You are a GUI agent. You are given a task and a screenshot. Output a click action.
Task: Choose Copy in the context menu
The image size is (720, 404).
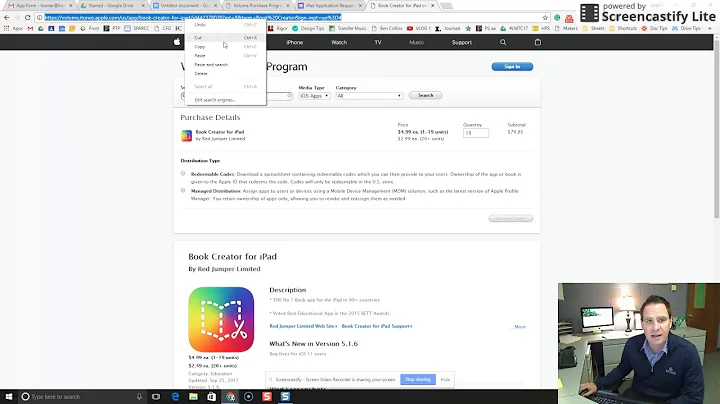225,47
